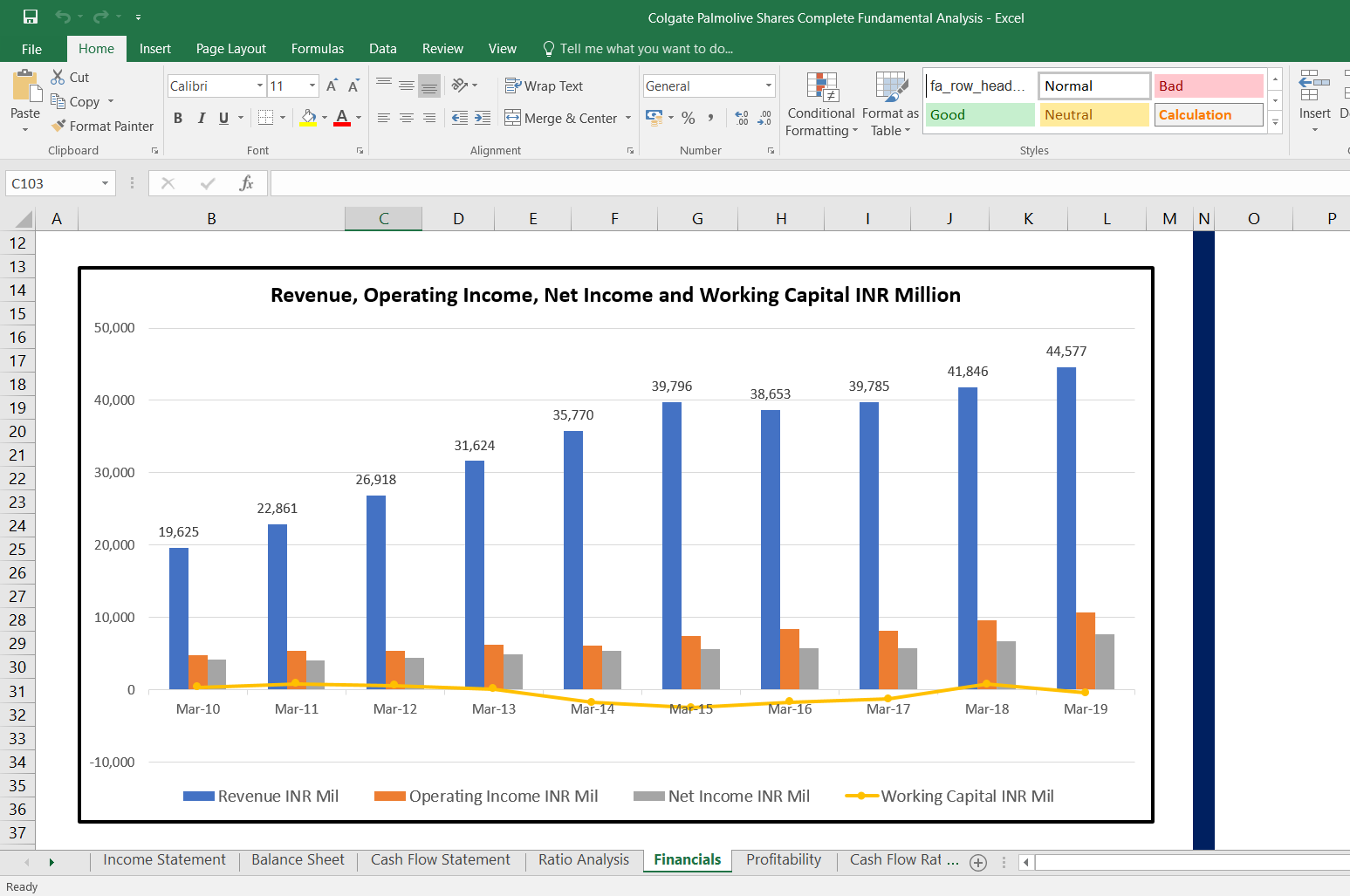Click the Paste clipboard icon

coord(25,86)
